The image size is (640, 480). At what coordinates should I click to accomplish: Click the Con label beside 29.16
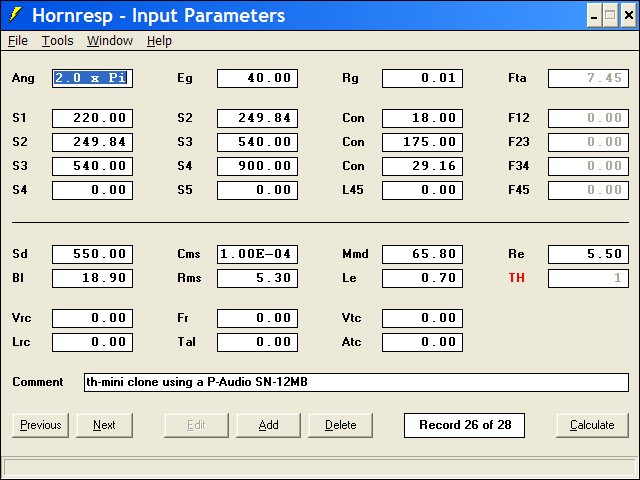tap(353, 166)
